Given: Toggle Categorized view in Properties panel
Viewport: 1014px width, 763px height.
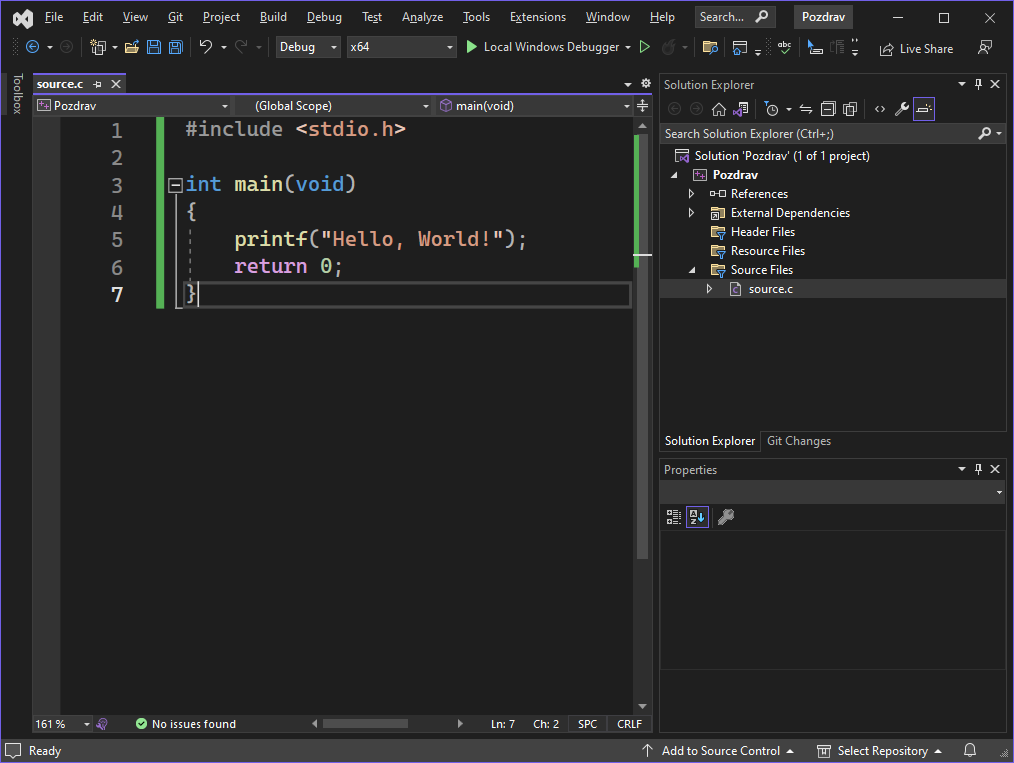Looking at the screenshot, I should [674, 517].
